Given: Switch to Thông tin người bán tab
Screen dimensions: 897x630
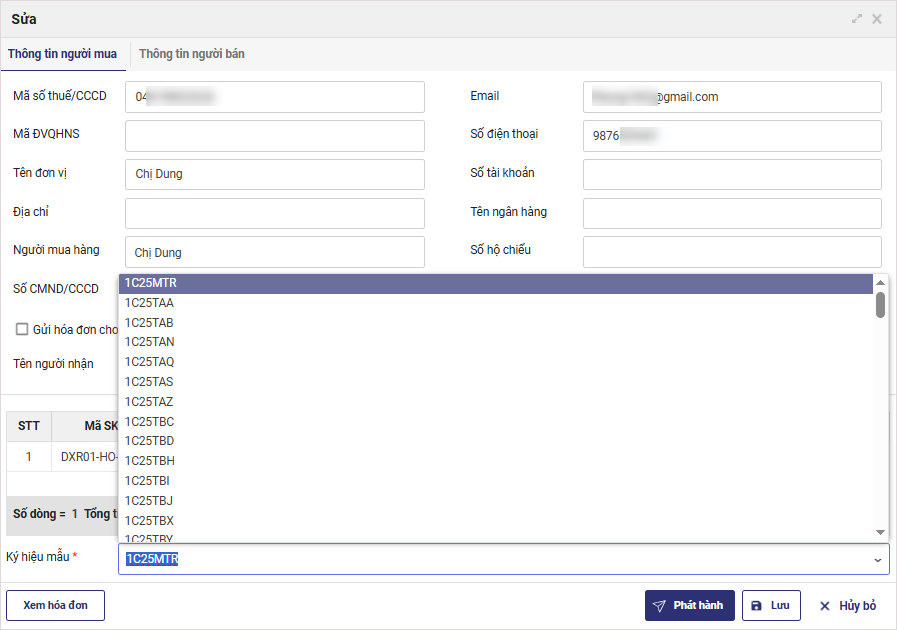Looking at the screenshot, I should 192,54.
